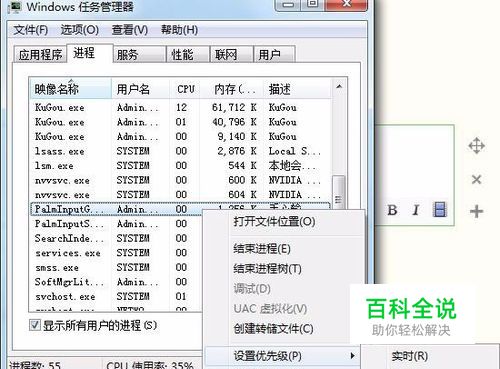Select the lsass.exe process row
The image size is (500, 369).
click(181, 151)
